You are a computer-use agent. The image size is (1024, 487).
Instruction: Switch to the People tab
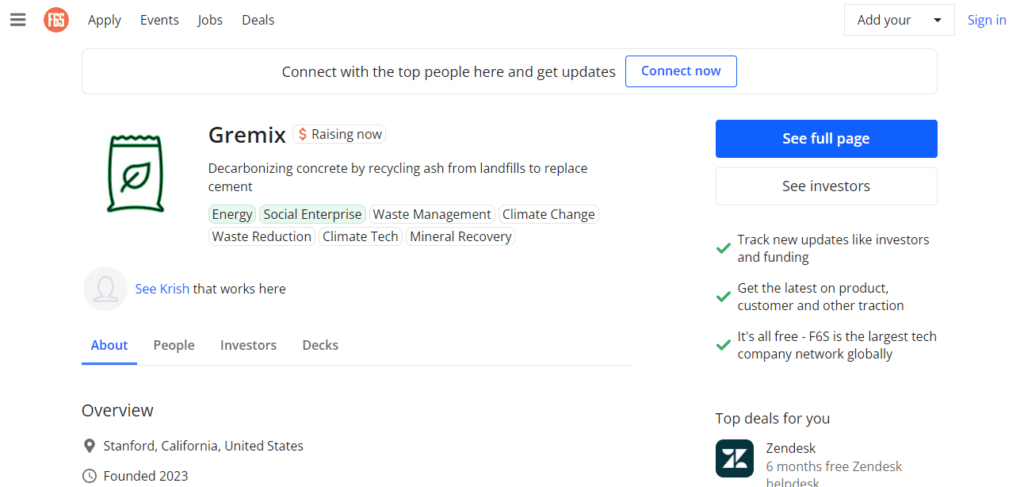[174, 345]
